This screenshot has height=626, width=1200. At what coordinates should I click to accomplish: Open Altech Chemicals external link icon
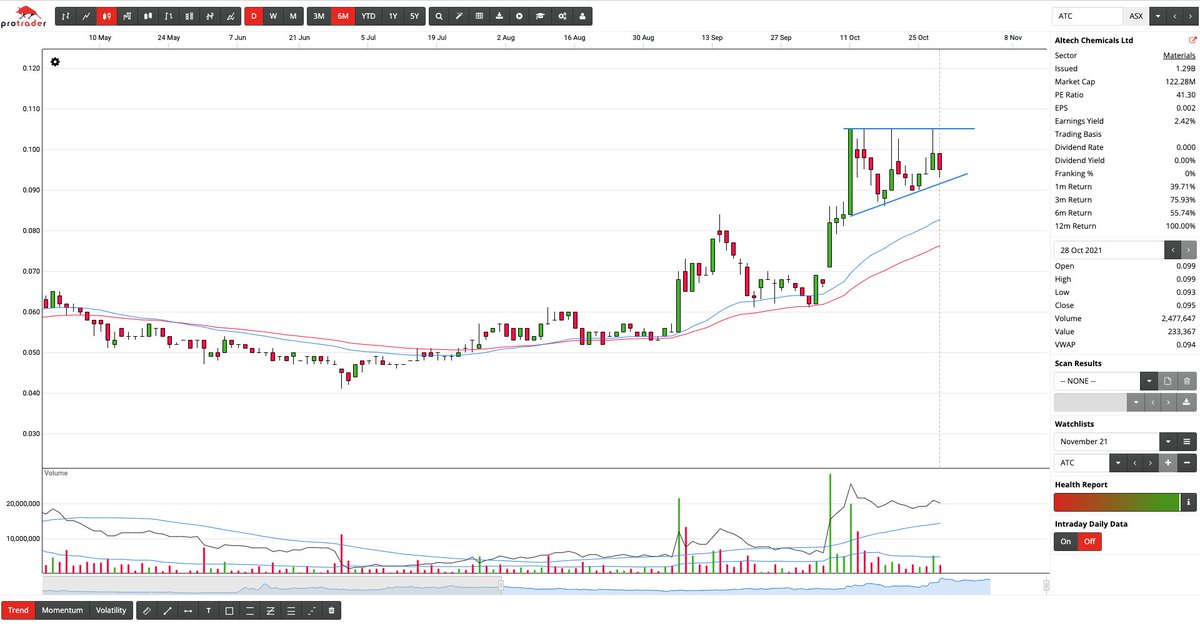click(x=1192, y=40)
